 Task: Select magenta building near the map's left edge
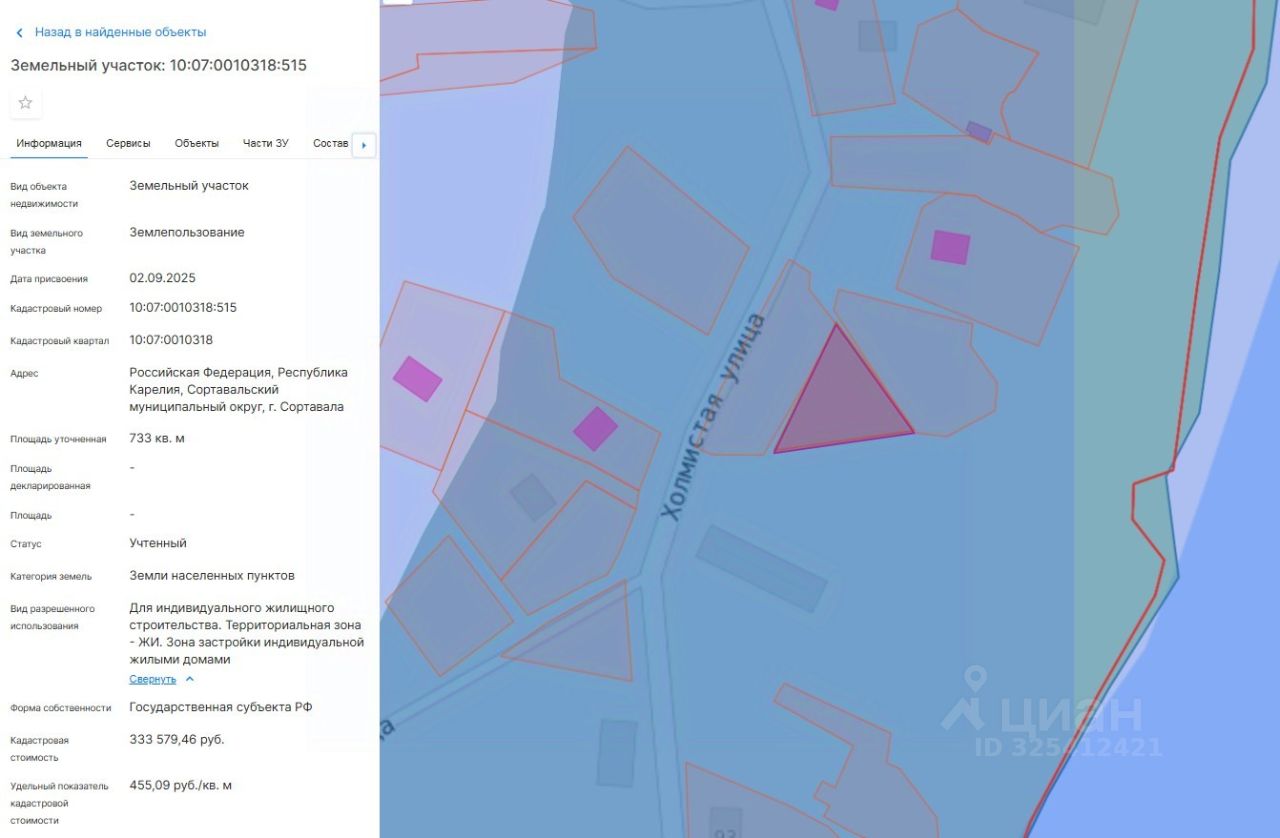pos(417,378)
